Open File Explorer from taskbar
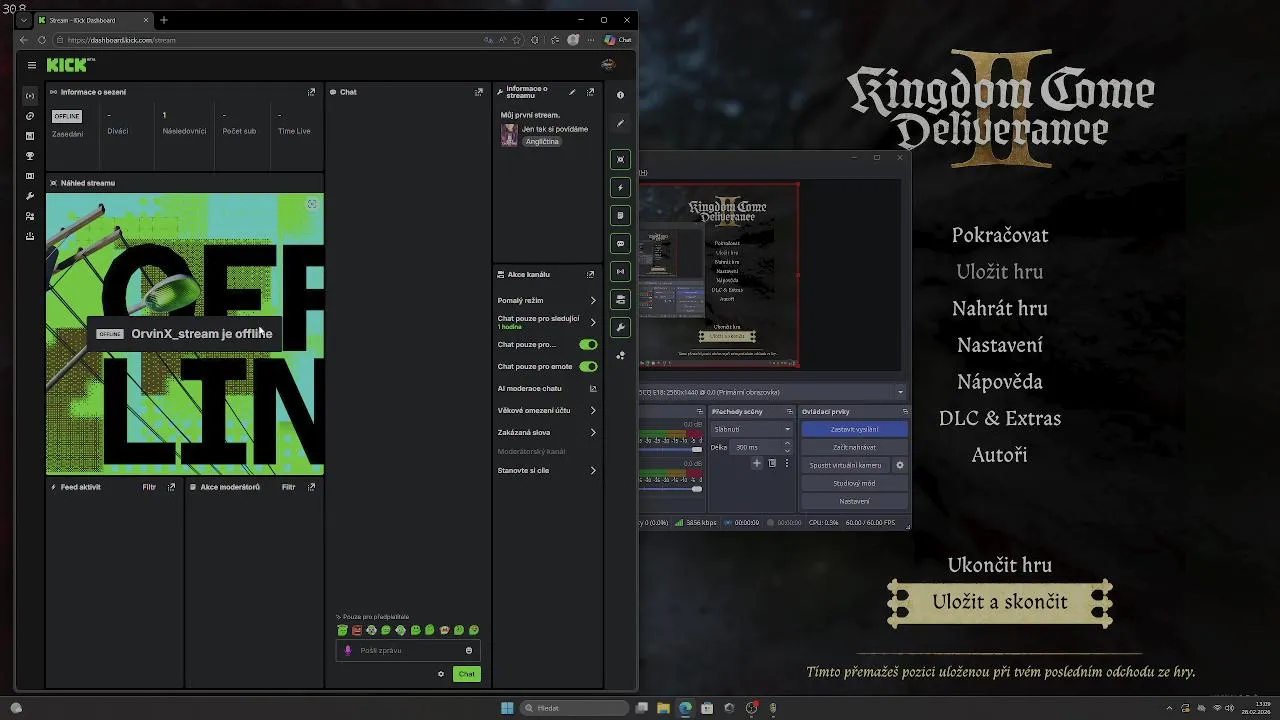Viewport: 1280px width, 720px height. 663,708
